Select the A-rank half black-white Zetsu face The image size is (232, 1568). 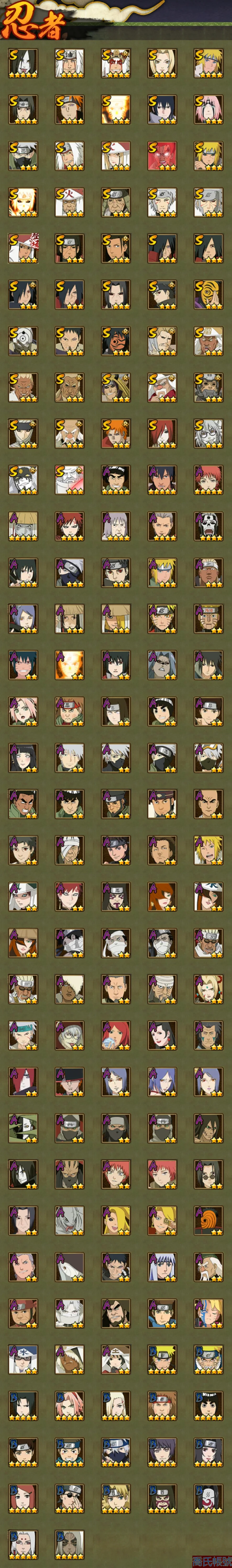pos(23,1127)
